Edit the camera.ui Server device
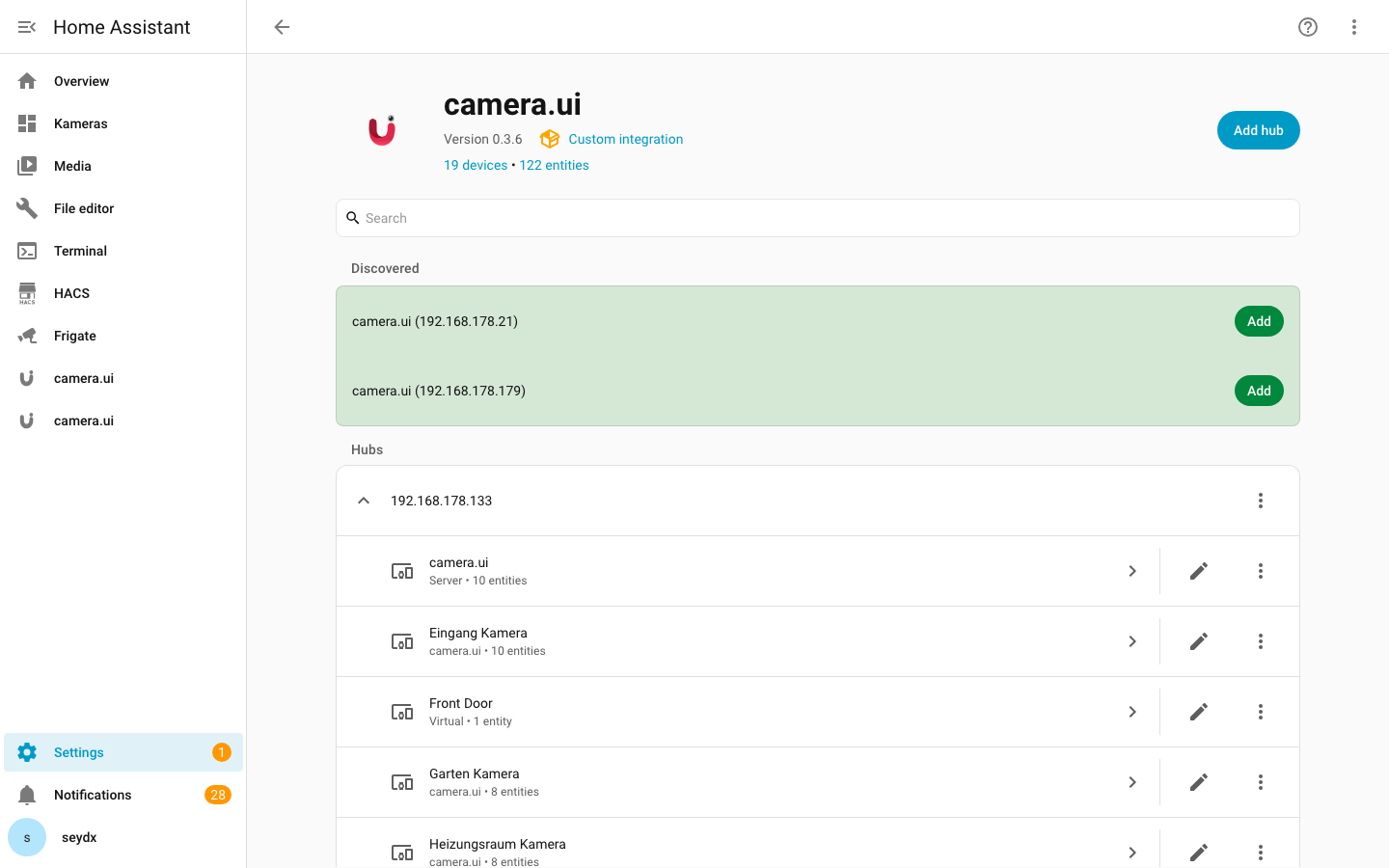 coord(1199,571)
